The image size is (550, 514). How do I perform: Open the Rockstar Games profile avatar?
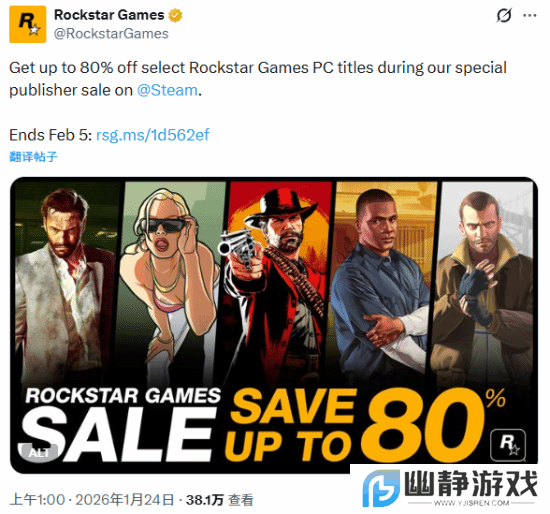(x=27, y=24)
